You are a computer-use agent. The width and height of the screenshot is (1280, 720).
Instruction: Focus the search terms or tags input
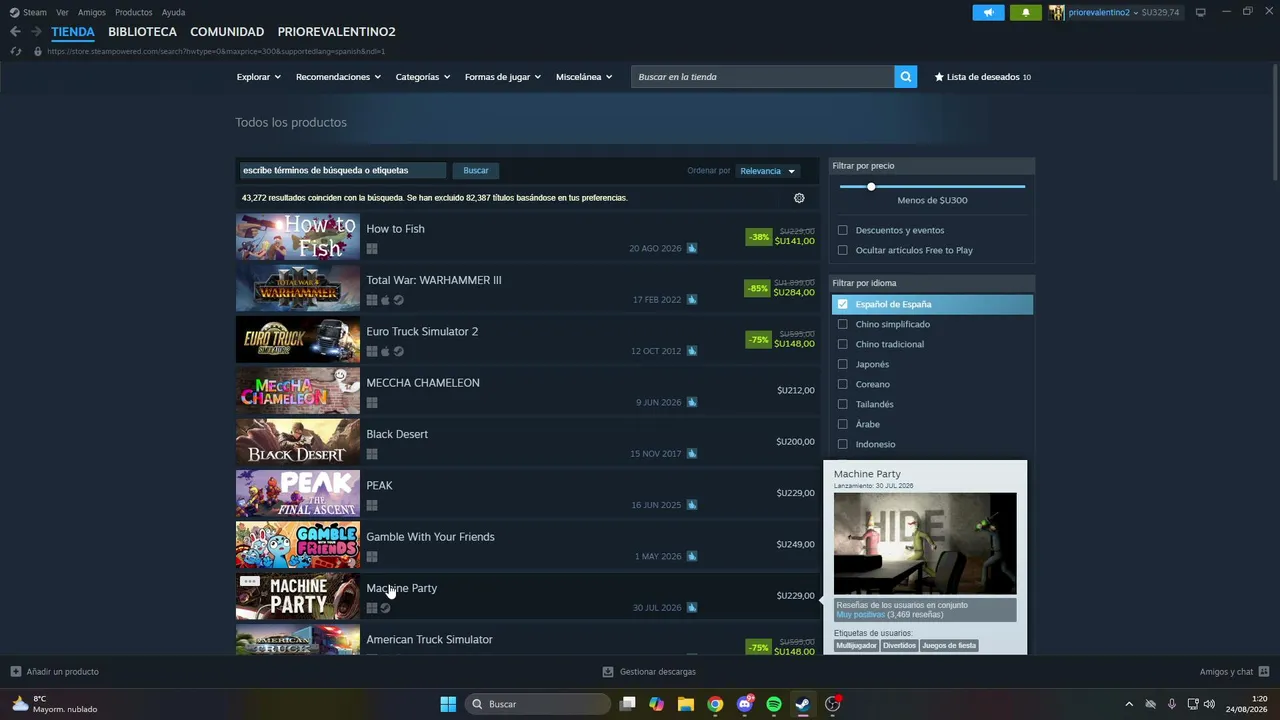pos(343,171)
